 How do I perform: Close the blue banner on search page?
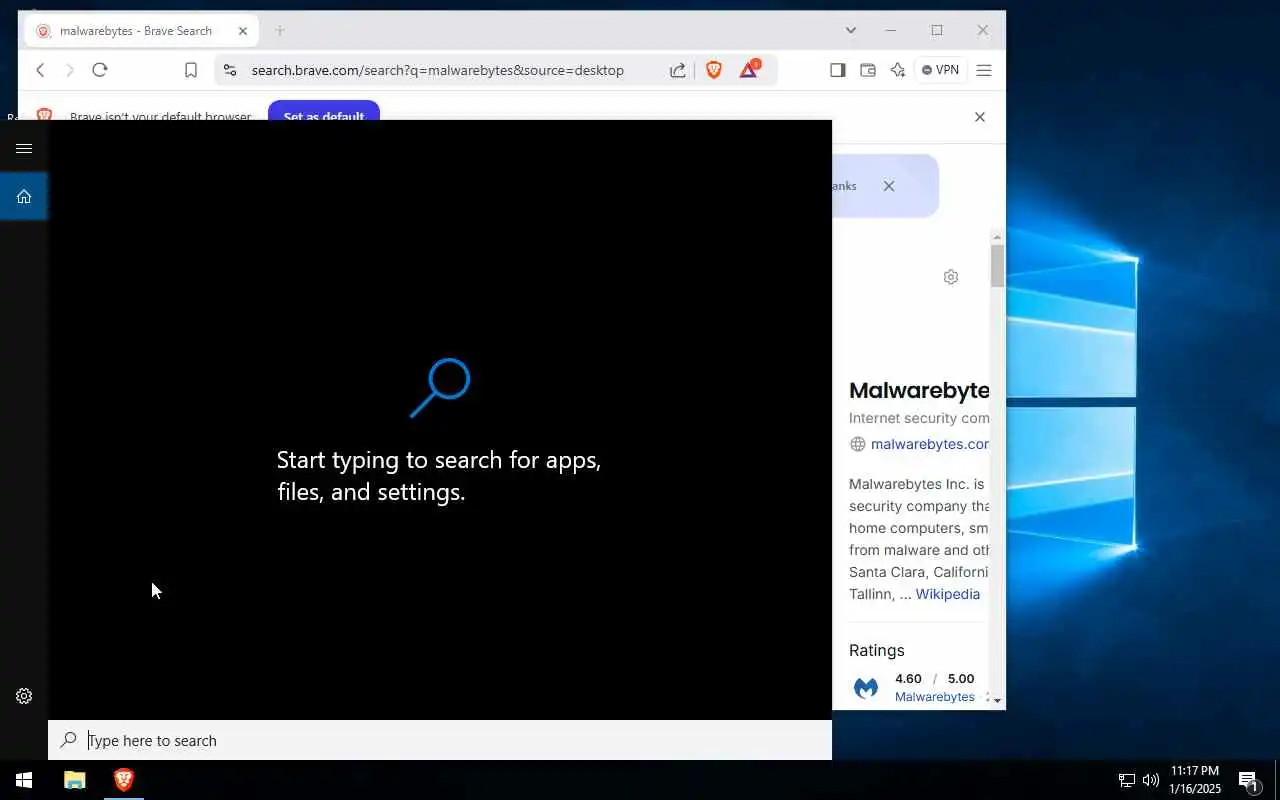[x=889, y=186]
